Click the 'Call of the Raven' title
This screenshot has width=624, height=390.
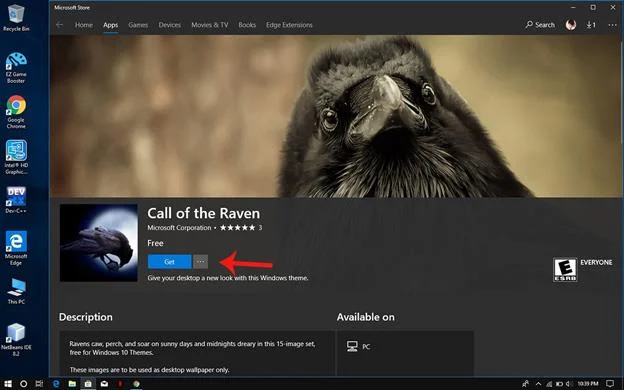point(203,213)
